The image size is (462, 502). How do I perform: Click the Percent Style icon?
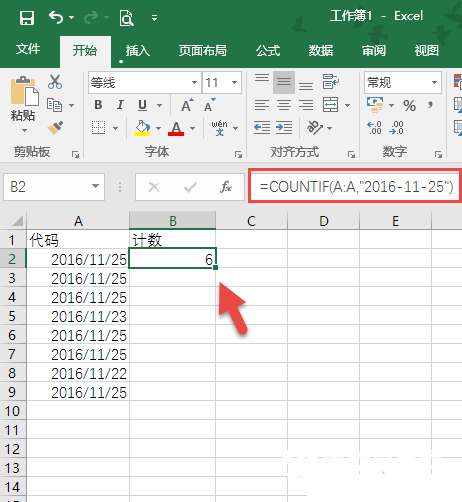coord(409,106)
